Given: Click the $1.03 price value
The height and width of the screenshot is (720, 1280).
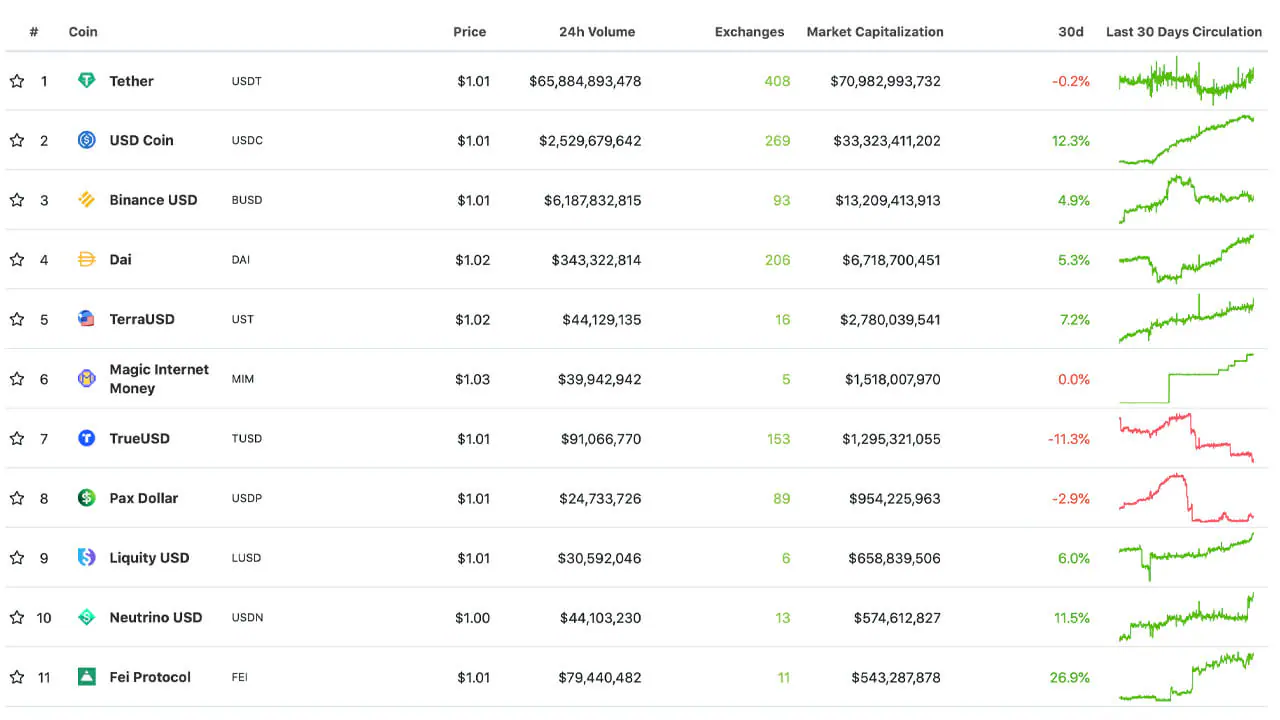Looking at the screenshot, I should (473, 379).
